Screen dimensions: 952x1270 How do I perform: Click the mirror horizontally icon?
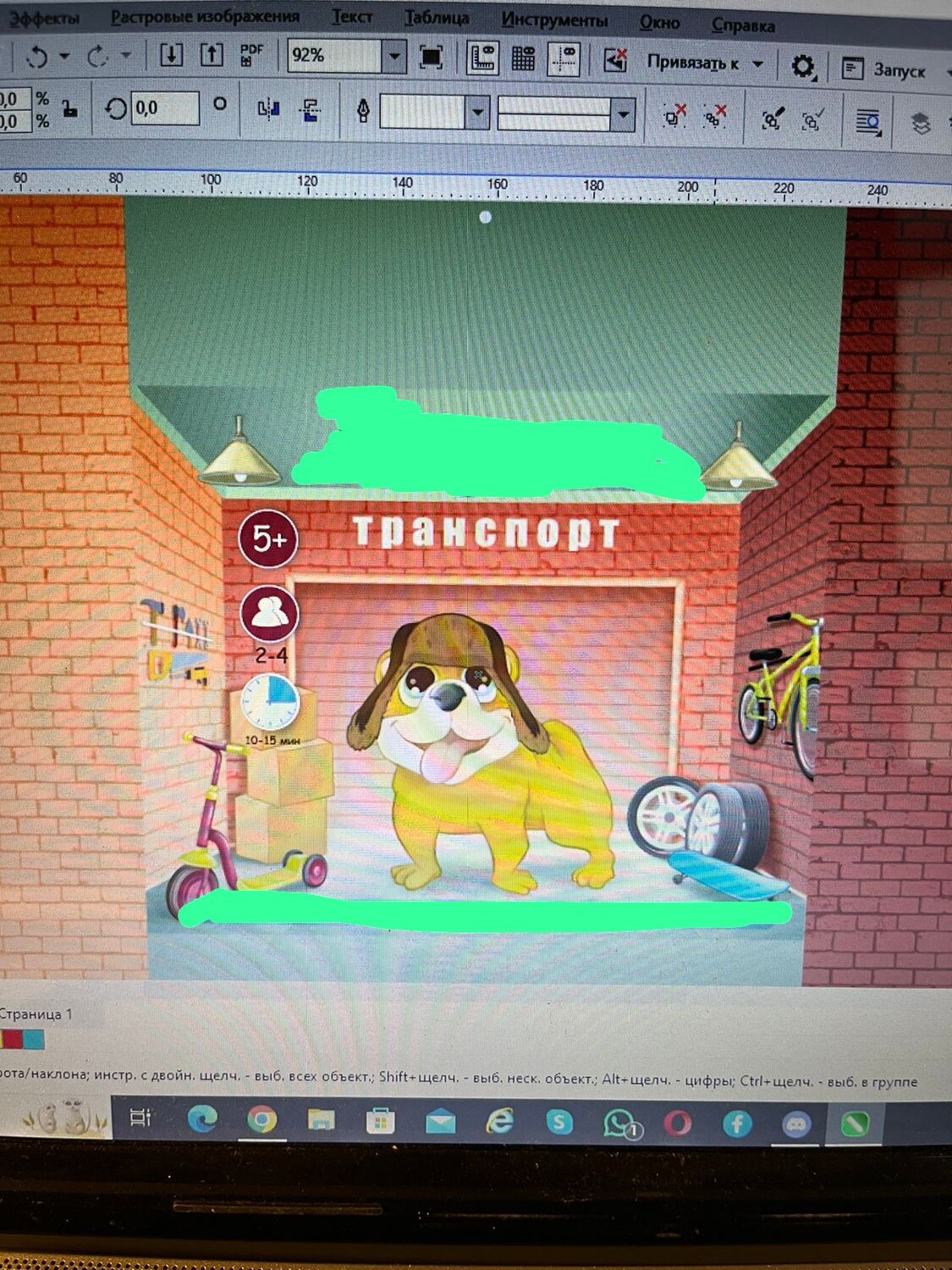point(268,108)
